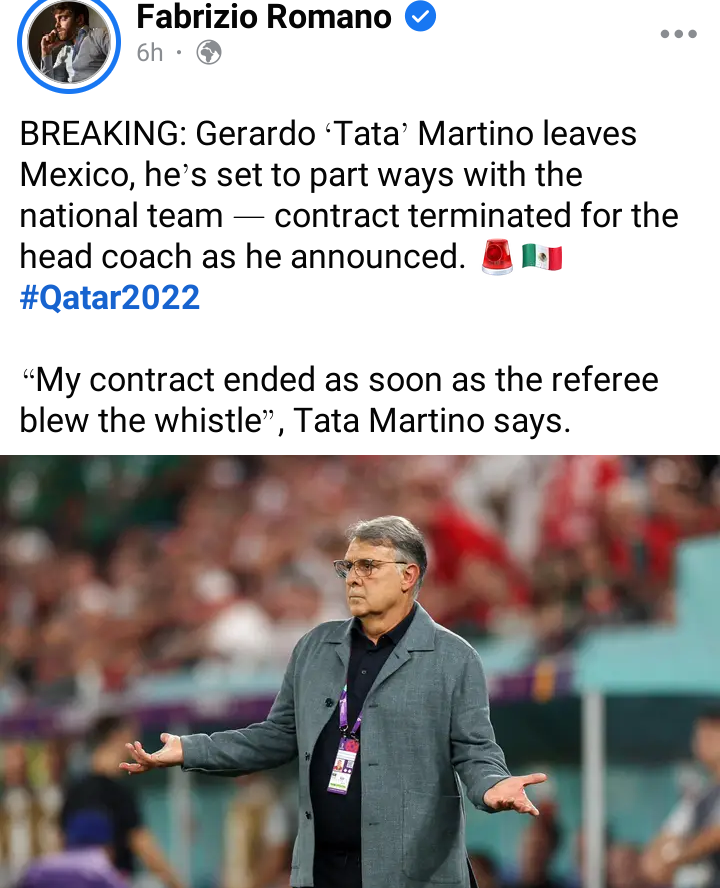Open the three-dot post options menu
Screen dimensions: 720x888
click(678, 34)
